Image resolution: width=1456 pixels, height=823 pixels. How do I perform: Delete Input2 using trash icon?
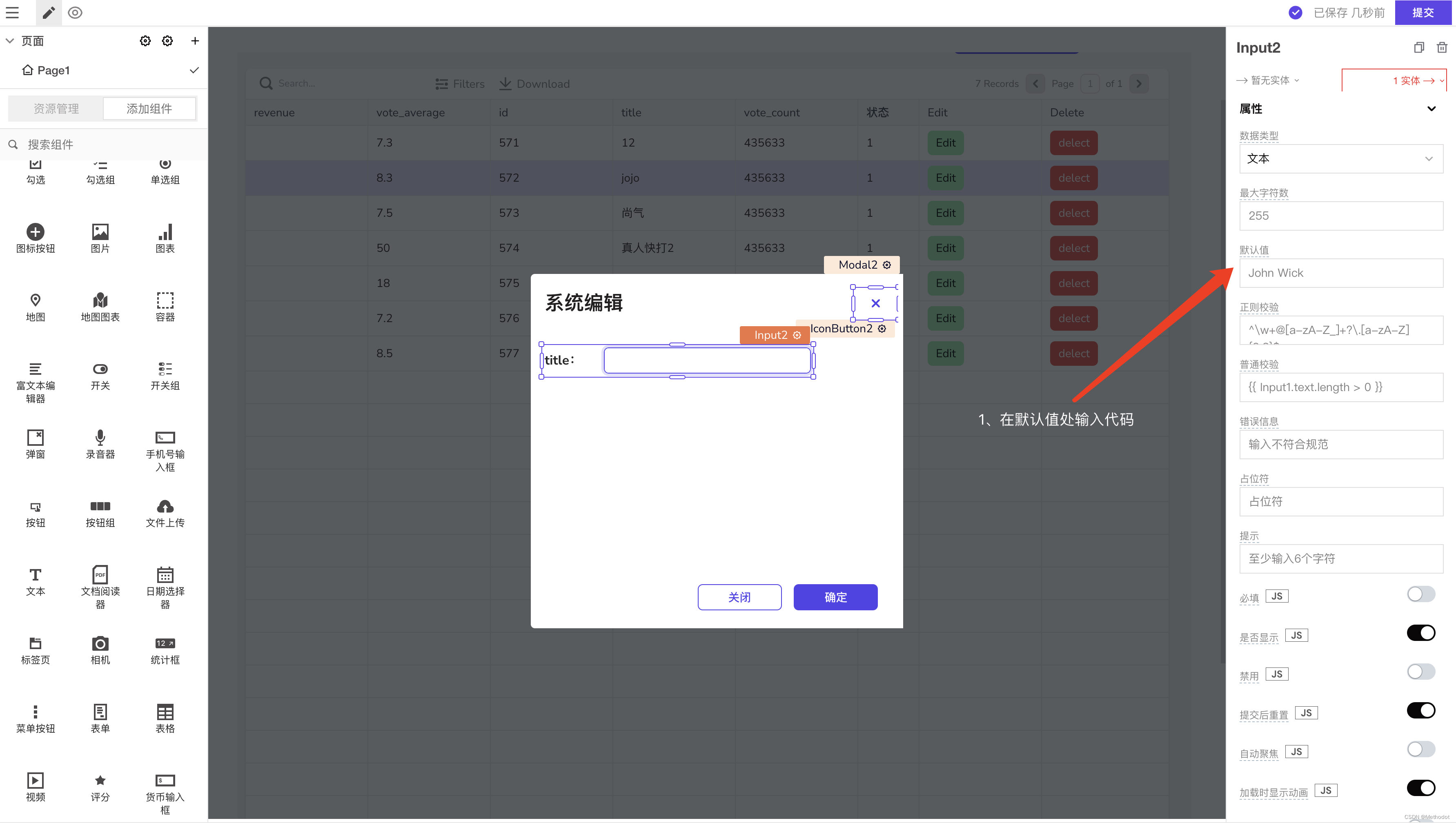(1441, 47)
